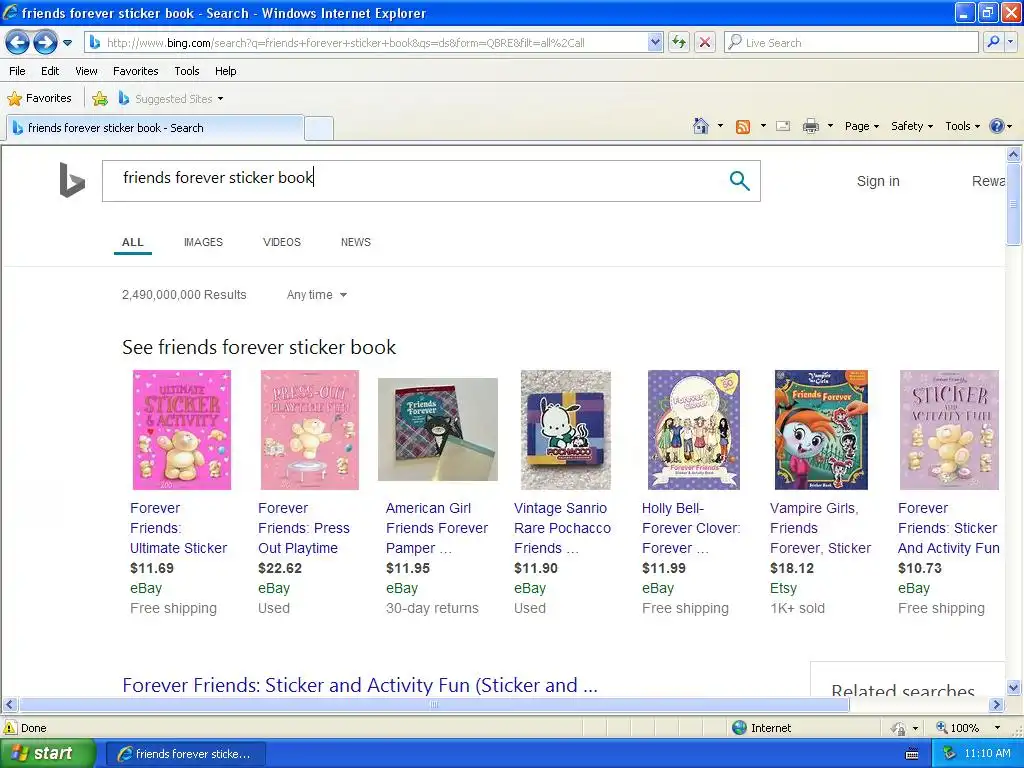This screenshot has width=1024, height=768.
Task: Click the Print icon
Action: pyautogui.click(x=810, y=127)
